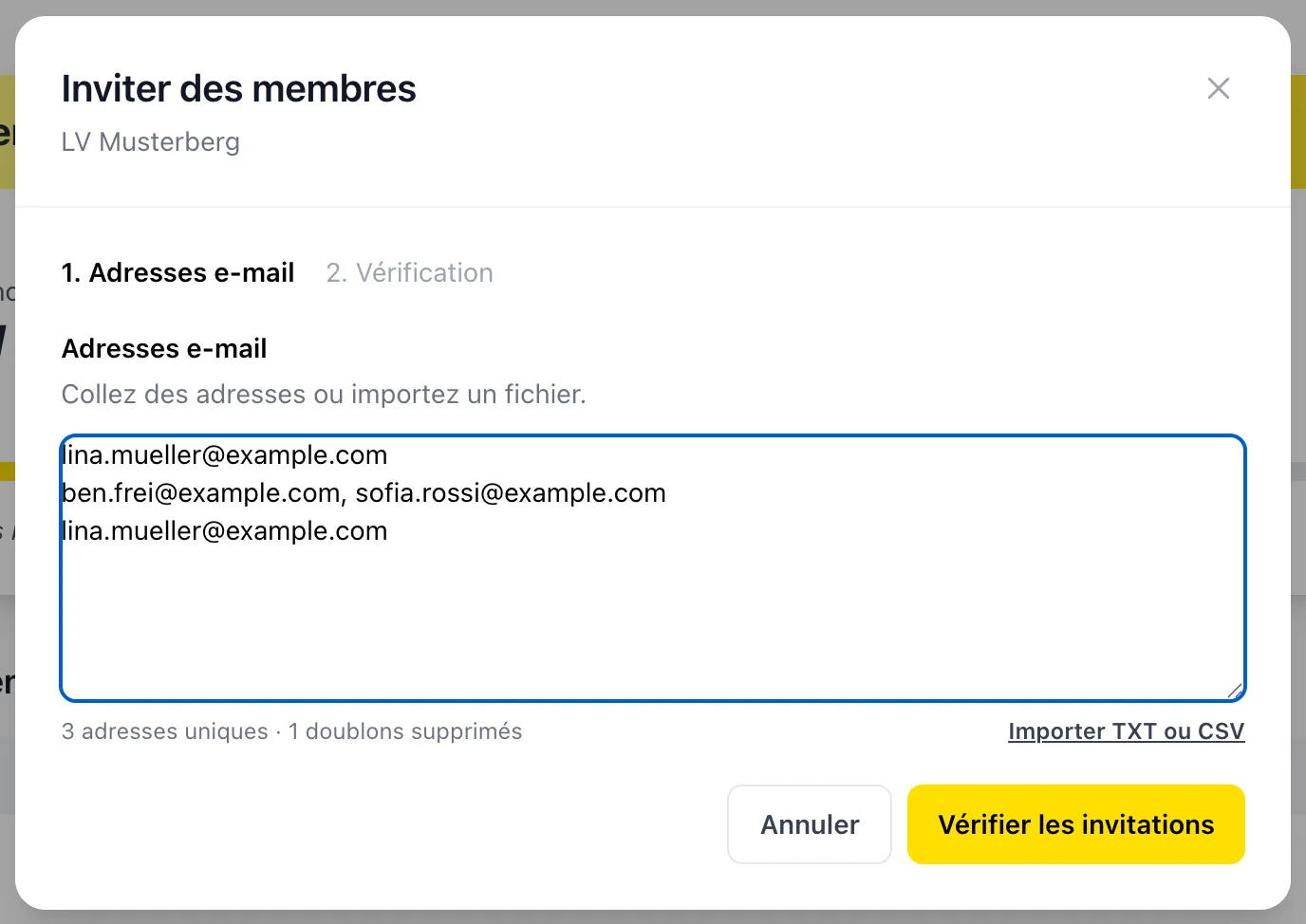Click the Annuler button

pos(810,824)
